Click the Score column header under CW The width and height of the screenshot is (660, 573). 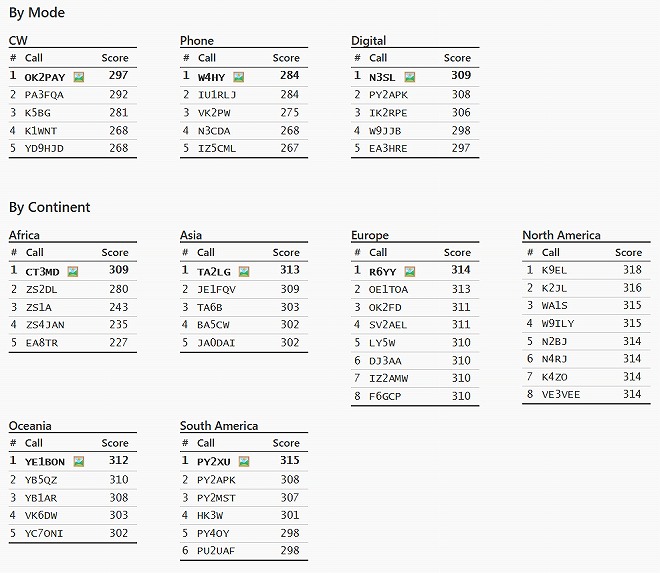115,58
